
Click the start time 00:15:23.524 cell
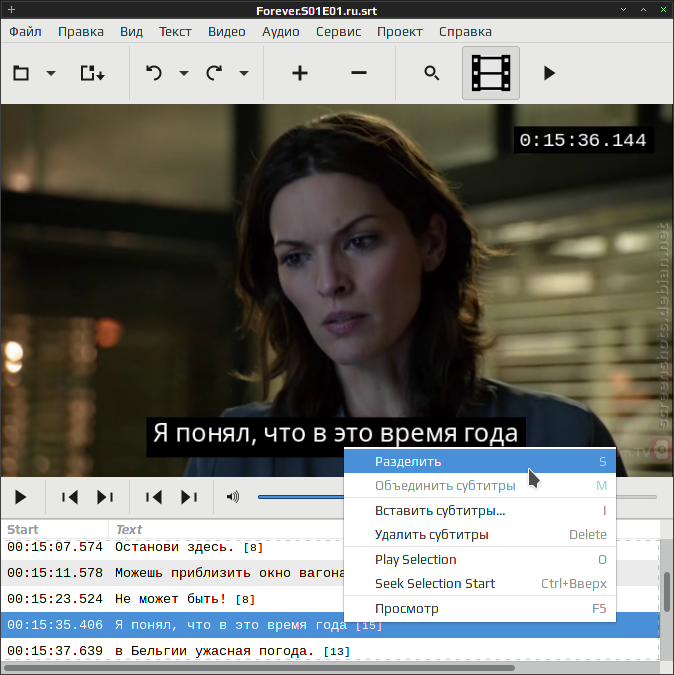click(55, 599)
